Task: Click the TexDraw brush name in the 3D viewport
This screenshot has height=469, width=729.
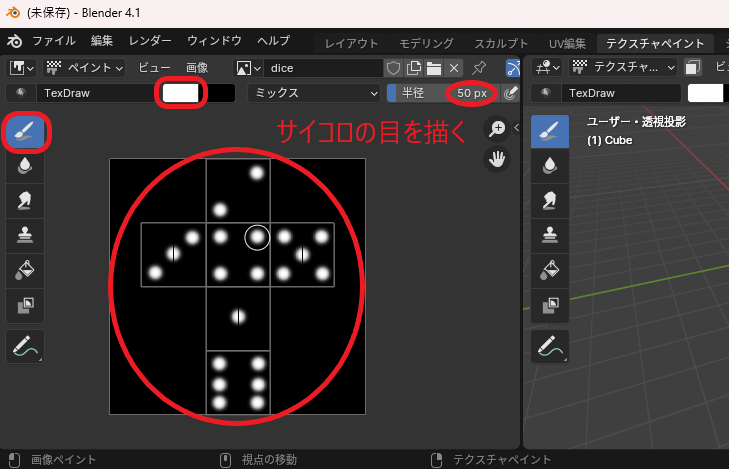Action: (621, 93)
